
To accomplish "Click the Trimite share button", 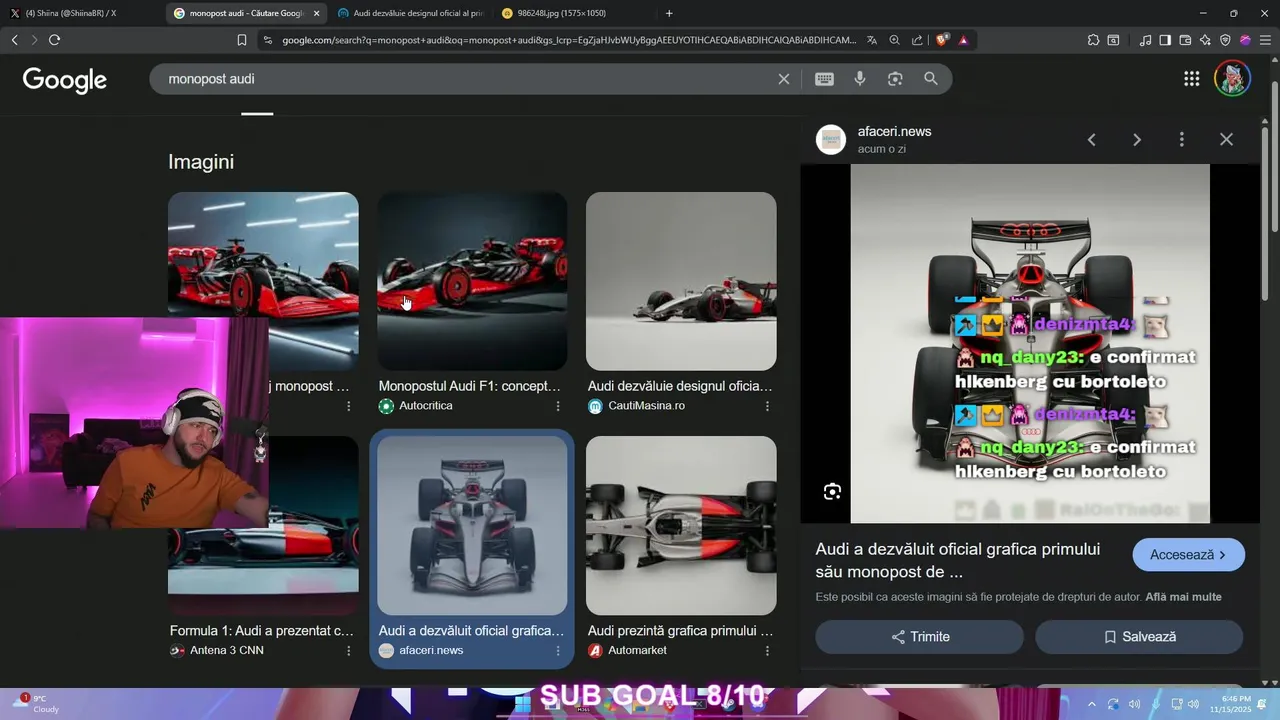I will click(919, 637).
